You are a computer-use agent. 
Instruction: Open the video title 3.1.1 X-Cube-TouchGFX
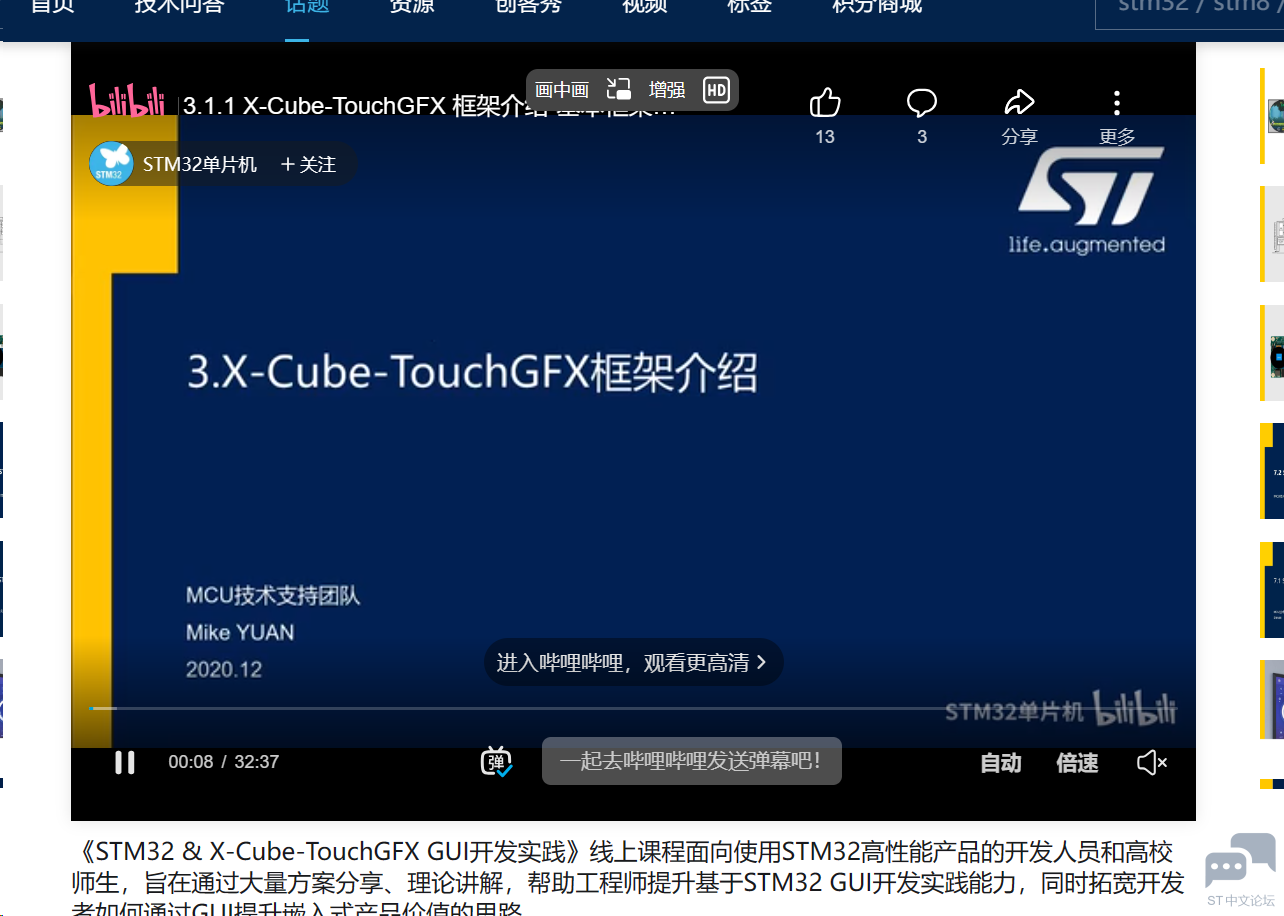coord(430,107)
